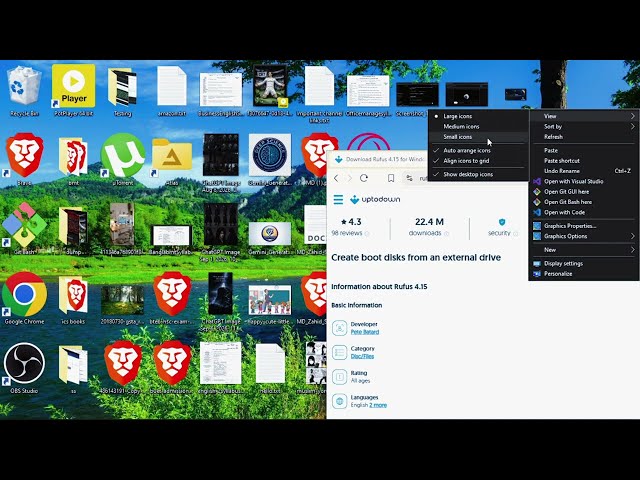The height and width of the screenshot is (480, 640).
Task: Choose Open Git Bash here
Action: click(x=584, y=202)
